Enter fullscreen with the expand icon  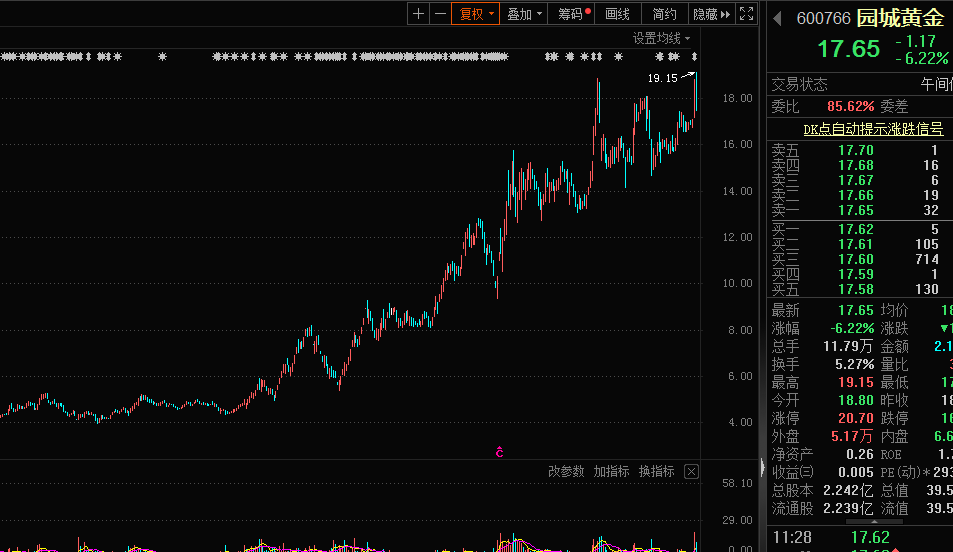click(x=746, y=14)
